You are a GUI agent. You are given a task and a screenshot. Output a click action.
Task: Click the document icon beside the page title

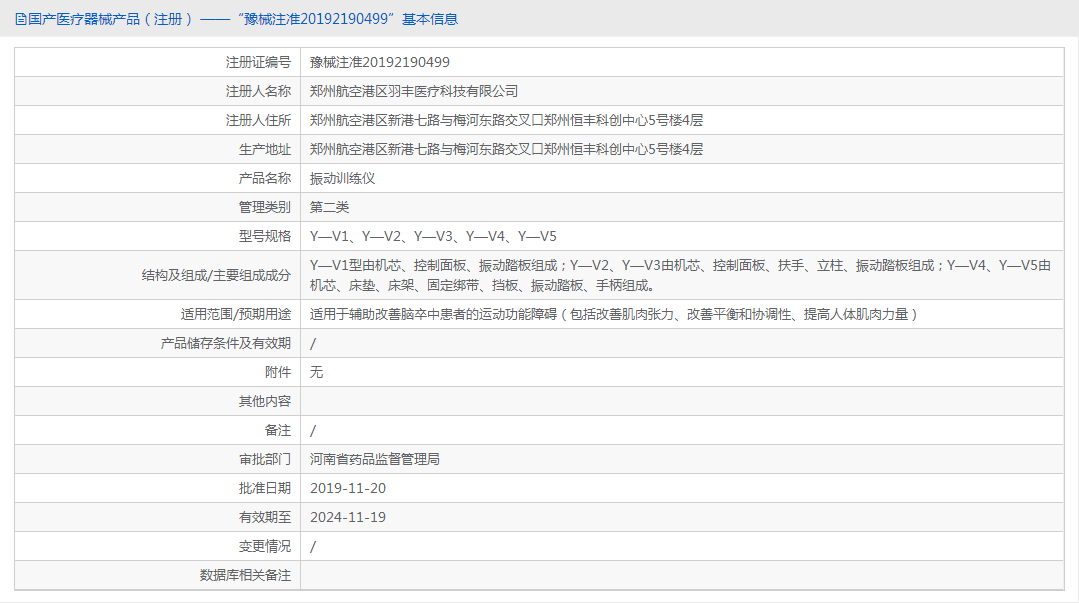[20, 19]
